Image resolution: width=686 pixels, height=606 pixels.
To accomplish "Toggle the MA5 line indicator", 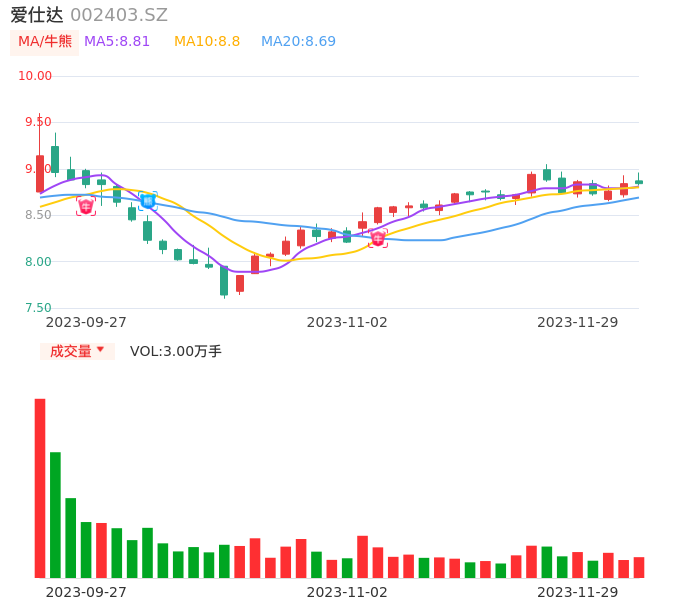I will (x=117, y=42).
